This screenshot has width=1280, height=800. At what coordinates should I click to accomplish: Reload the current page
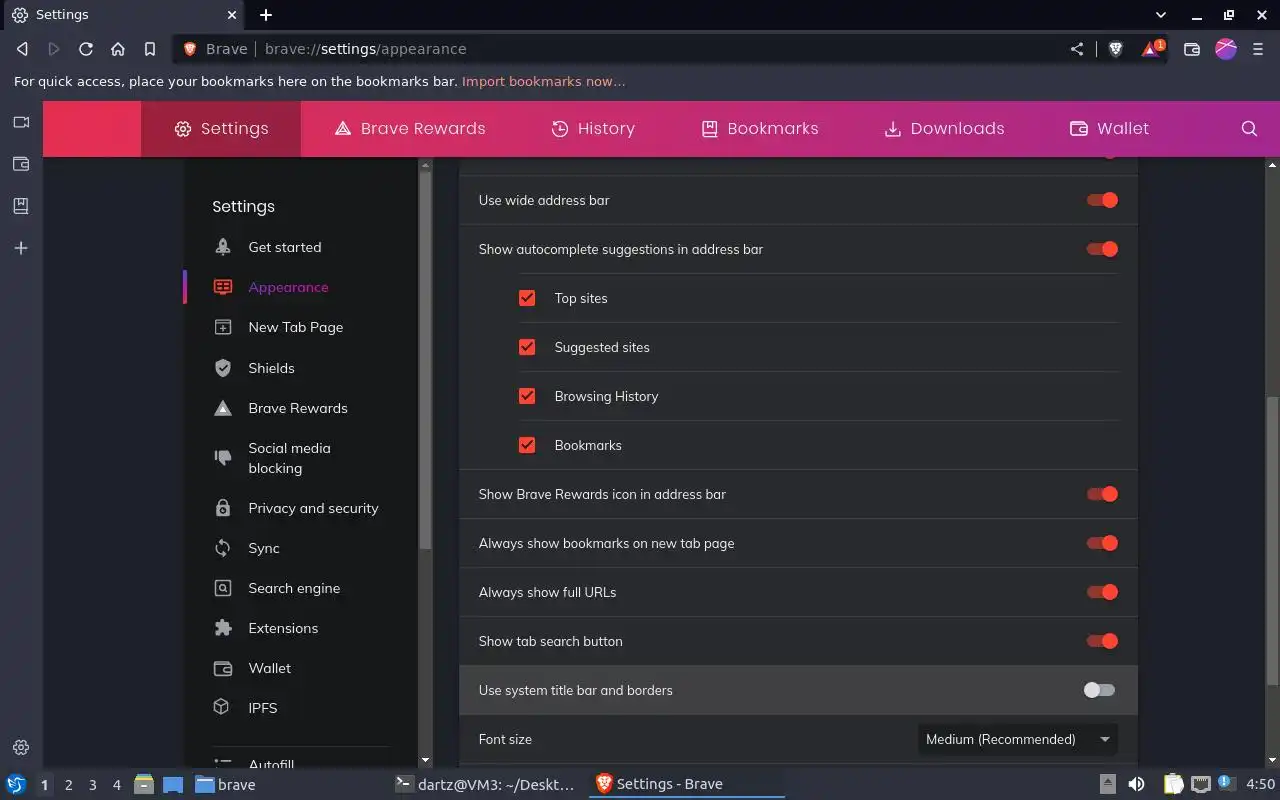pos(86,49)
